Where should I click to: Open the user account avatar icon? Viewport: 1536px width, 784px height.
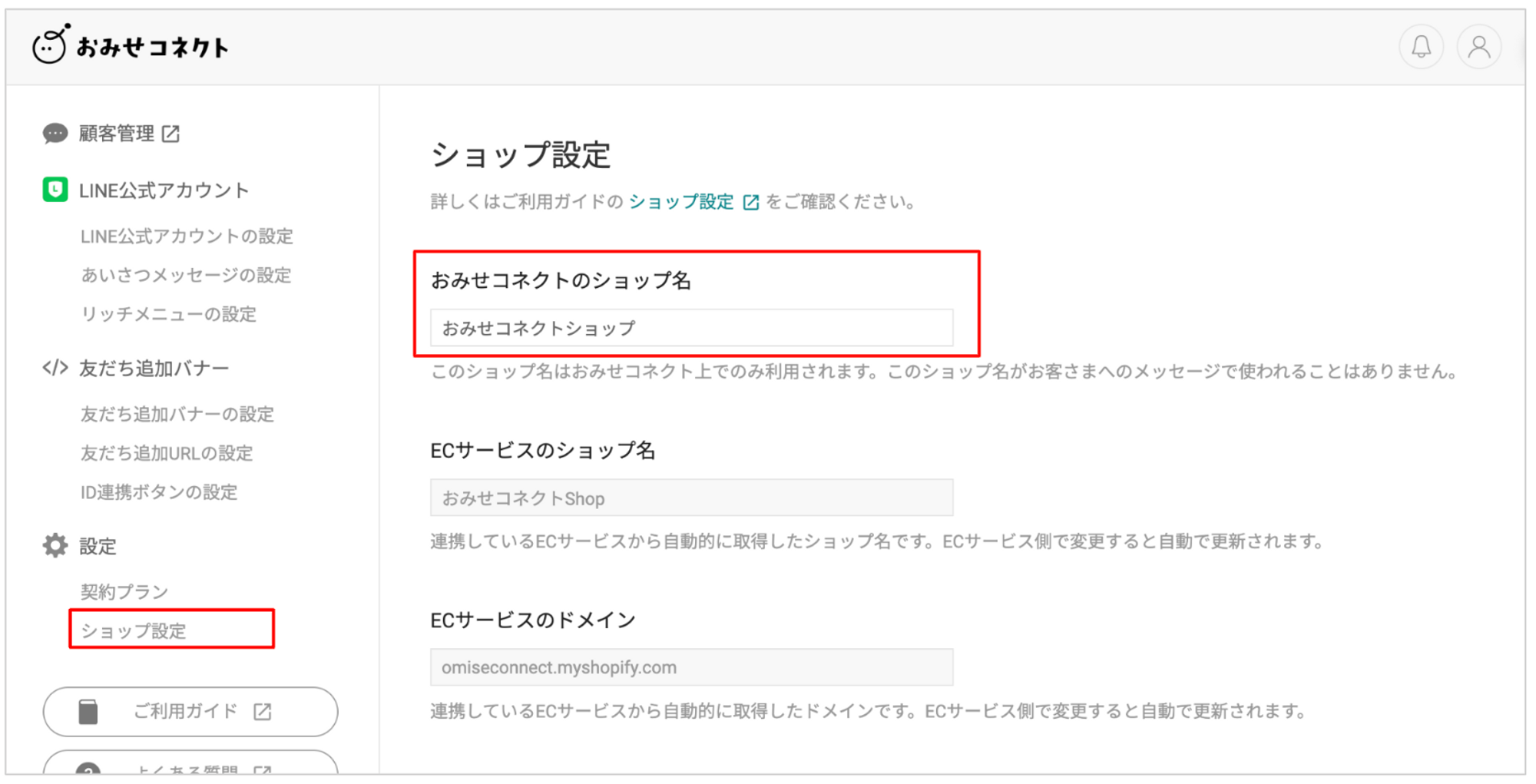[1478, 48]
